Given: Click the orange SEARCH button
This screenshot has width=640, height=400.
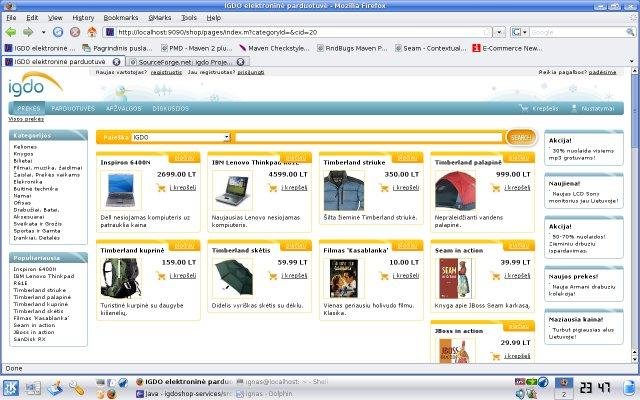Looking at the screenshot, I should point(521,138).
